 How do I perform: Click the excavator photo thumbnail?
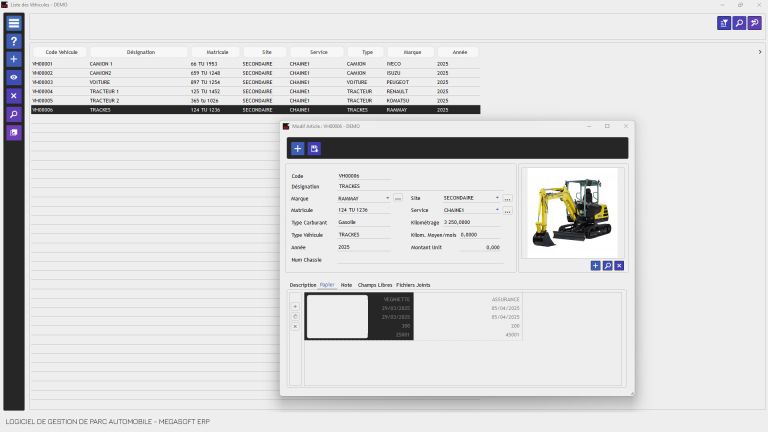(x=572, y=213)
